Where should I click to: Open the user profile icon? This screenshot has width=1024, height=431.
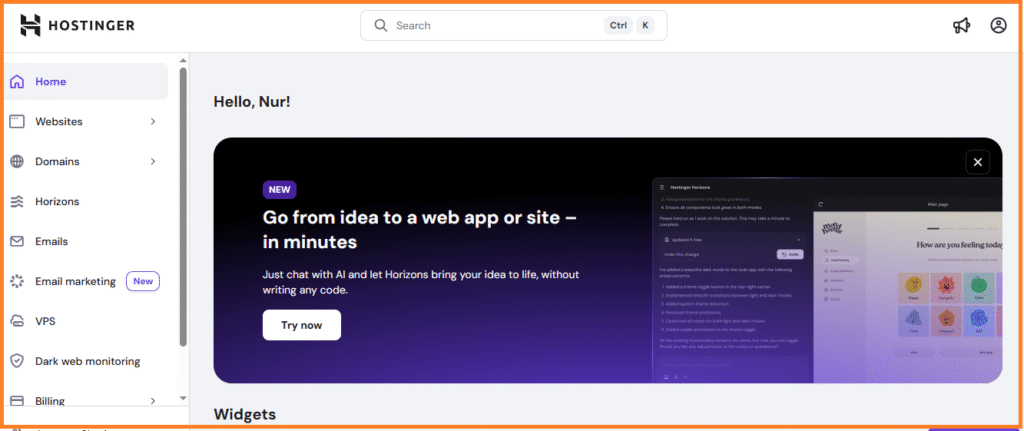tap(998, 26)
